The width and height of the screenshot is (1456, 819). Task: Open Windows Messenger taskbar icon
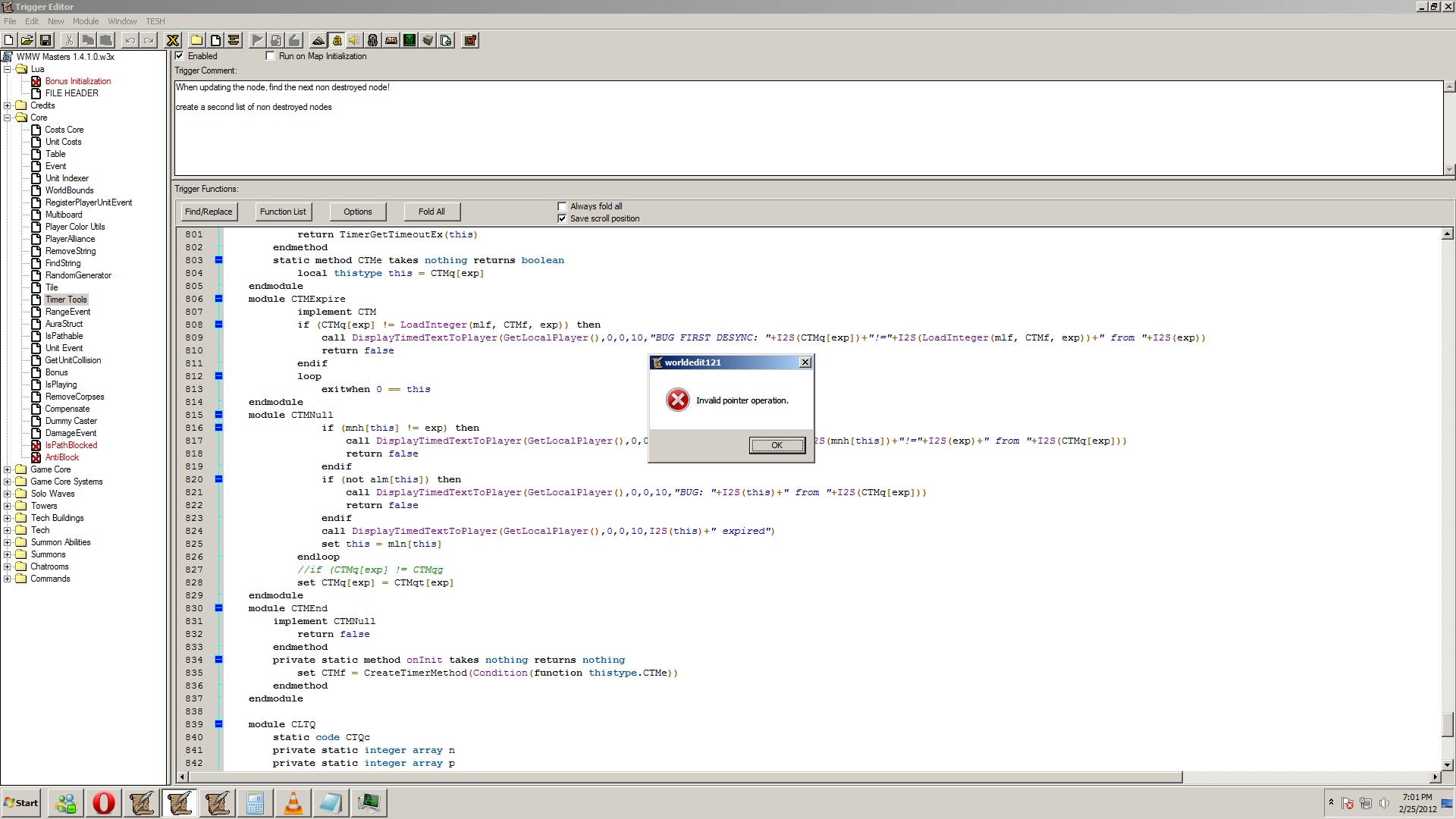66,803
